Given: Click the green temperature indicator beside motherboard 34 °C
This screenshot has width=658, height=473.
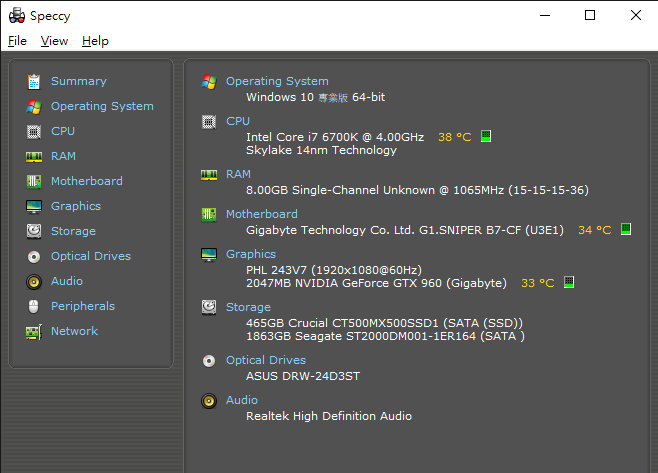Looking at the screenshot, I should [626, 230].
